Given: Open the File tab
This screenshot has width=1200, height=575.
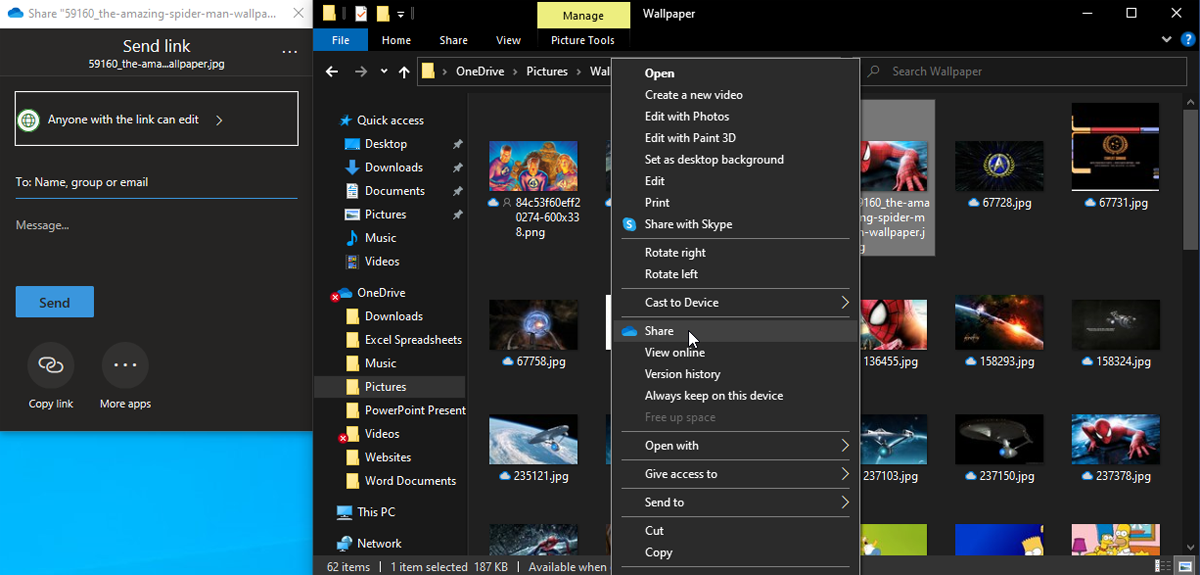Looking at the screenshot, I should 340,40.
